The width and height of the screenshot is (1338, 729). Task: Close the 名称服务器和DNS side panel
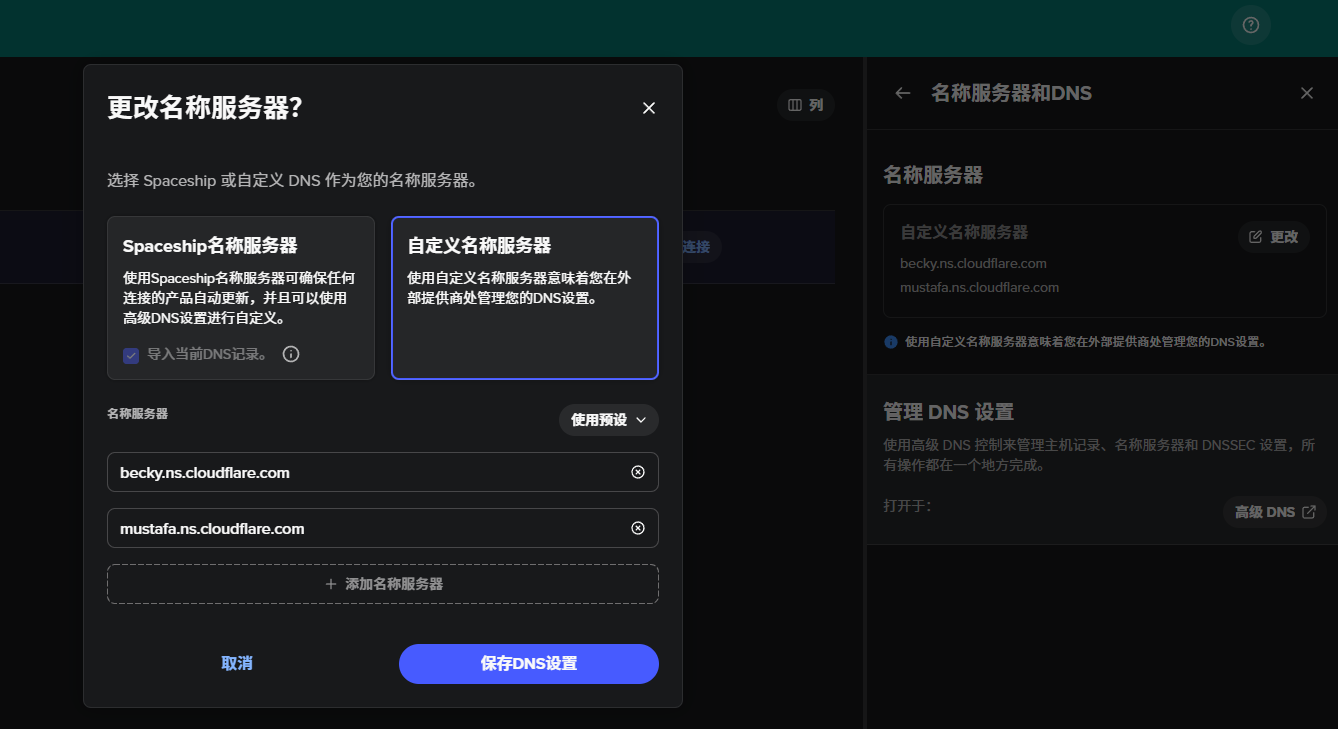tap(1306, 92)
